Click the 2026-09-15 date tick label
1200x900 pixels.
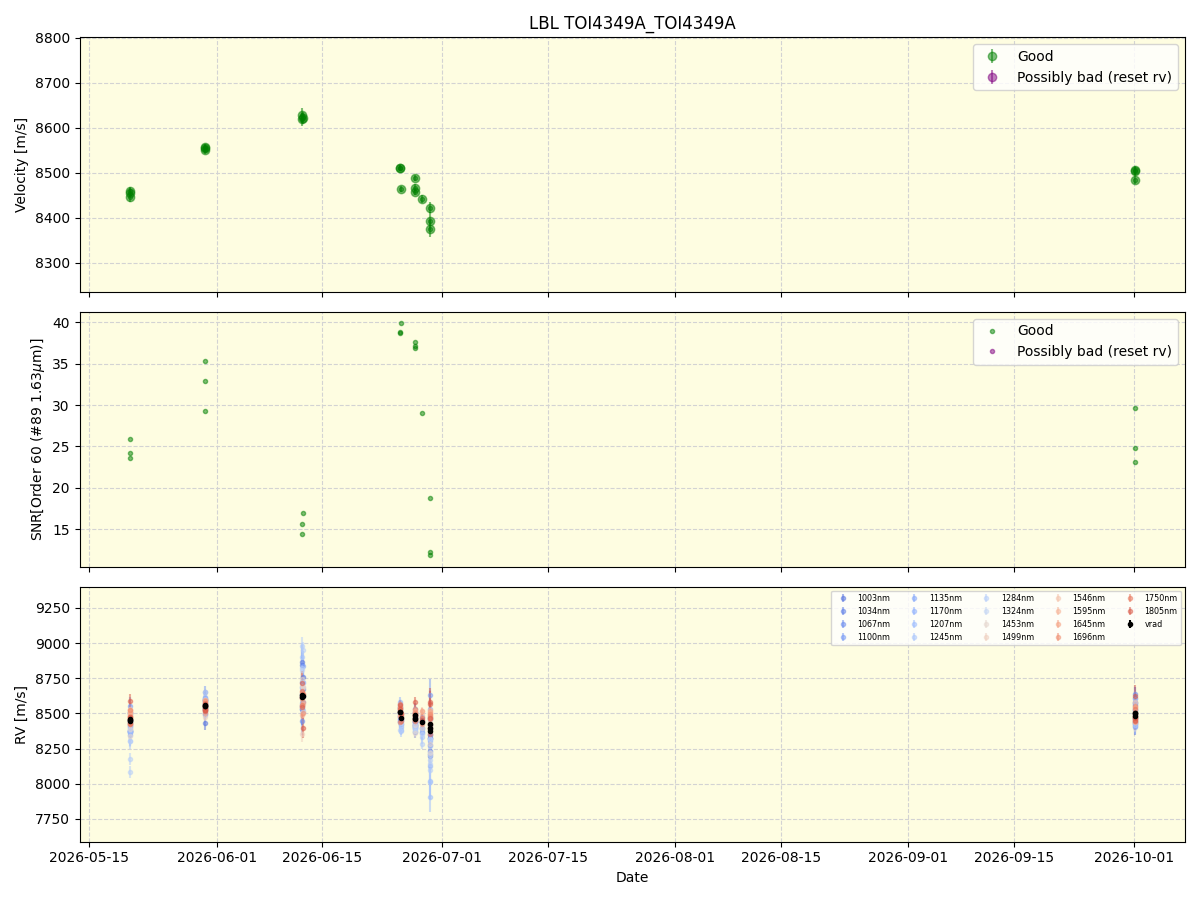[1014, 857]
